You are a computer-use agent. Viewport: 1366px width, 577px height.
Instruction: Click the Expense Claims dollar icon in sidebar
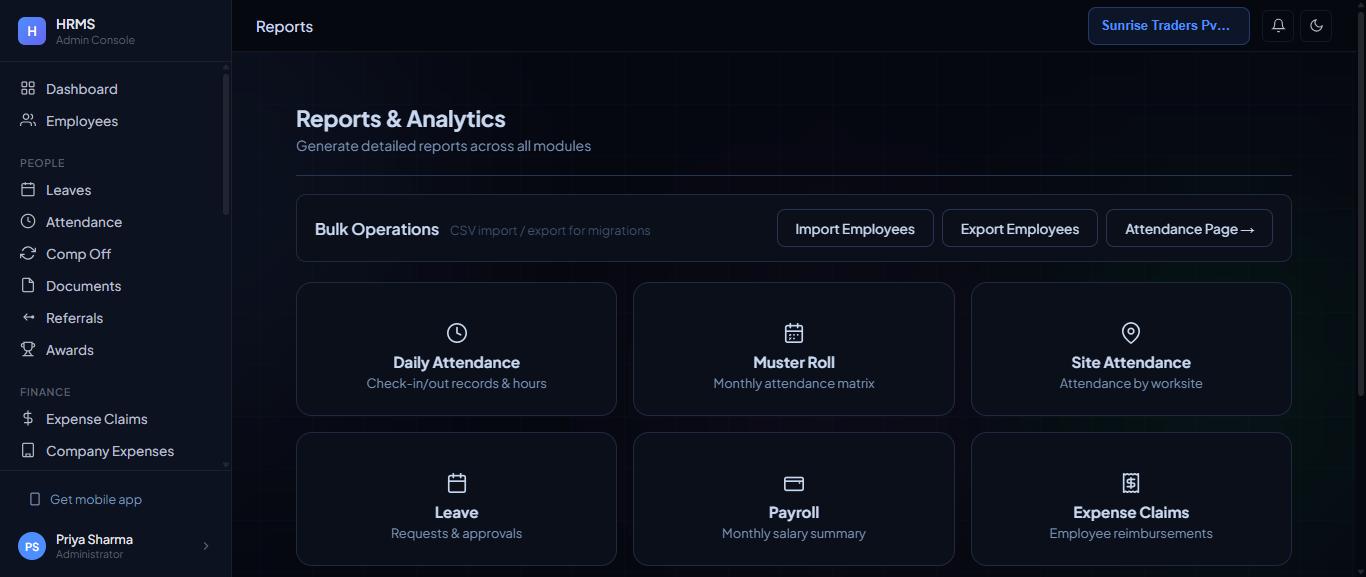[28, 419]
